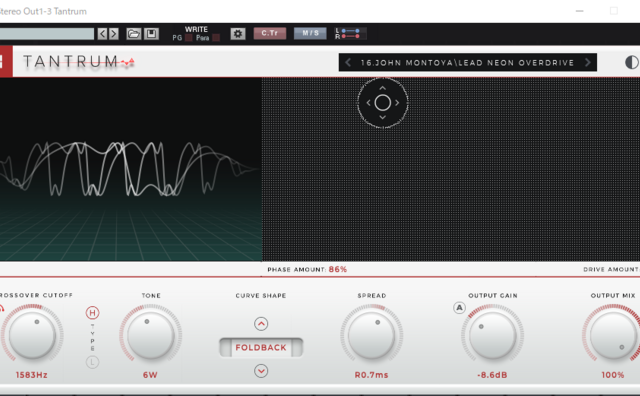Select next Tantrum preset arrow
The width and height of the screenshot is (640, 396).
[588, 62]
